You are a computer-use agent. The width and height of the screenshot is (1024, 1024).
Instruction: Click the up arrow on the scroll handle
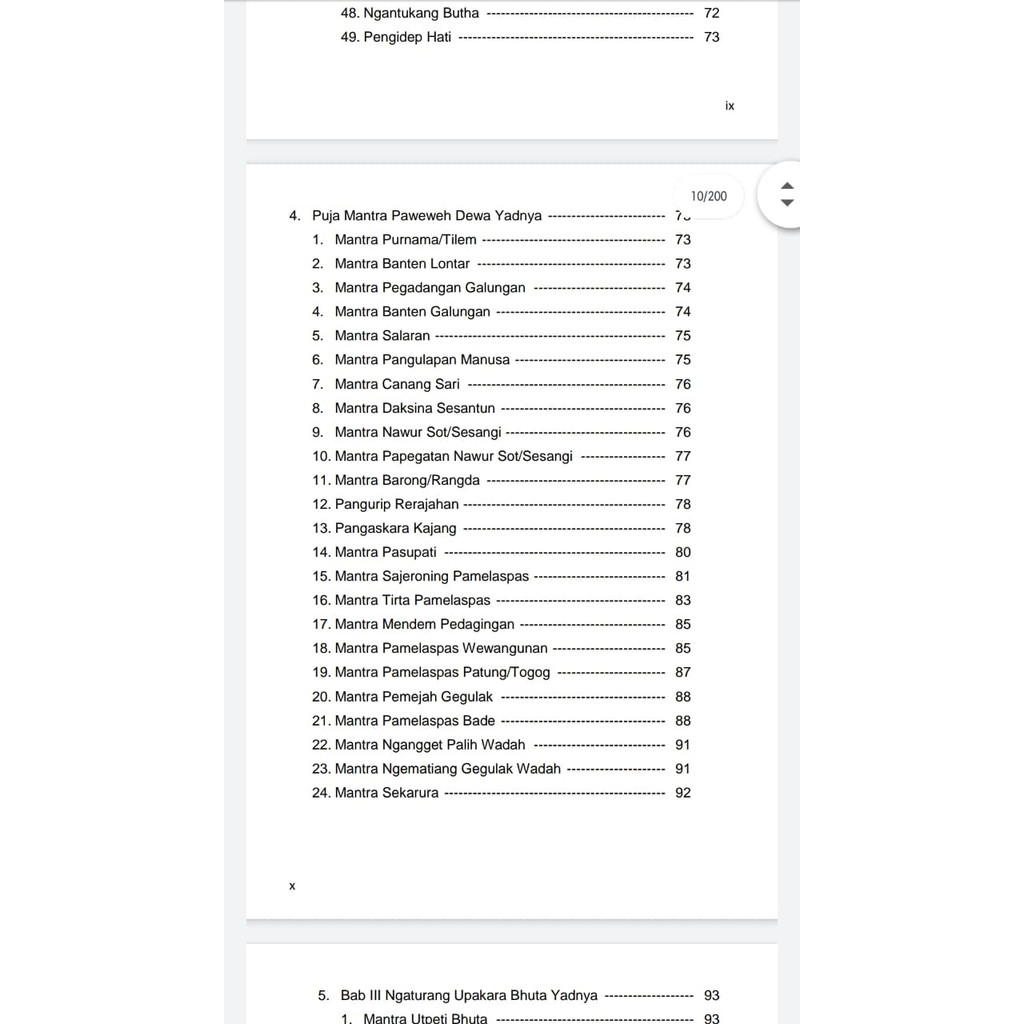787,186
